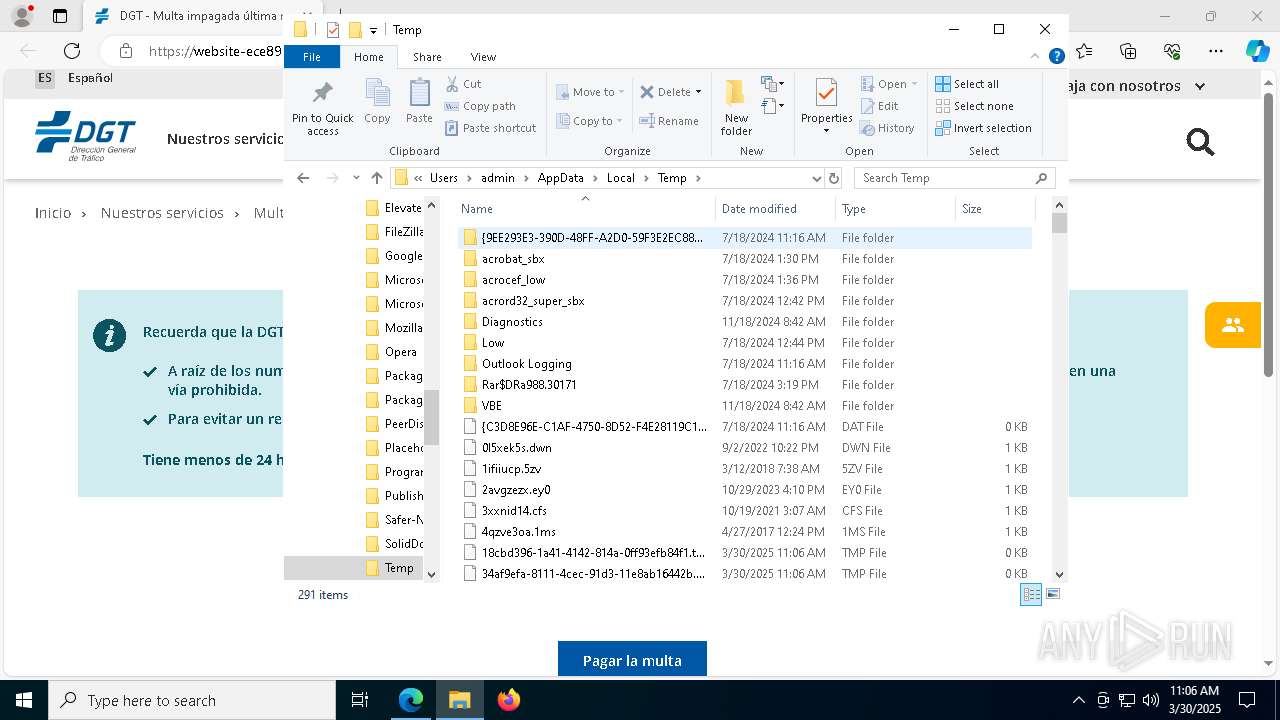Open the View ribbon tab
This screenshot has width=1280, height=720.
[x=483, y=57]
